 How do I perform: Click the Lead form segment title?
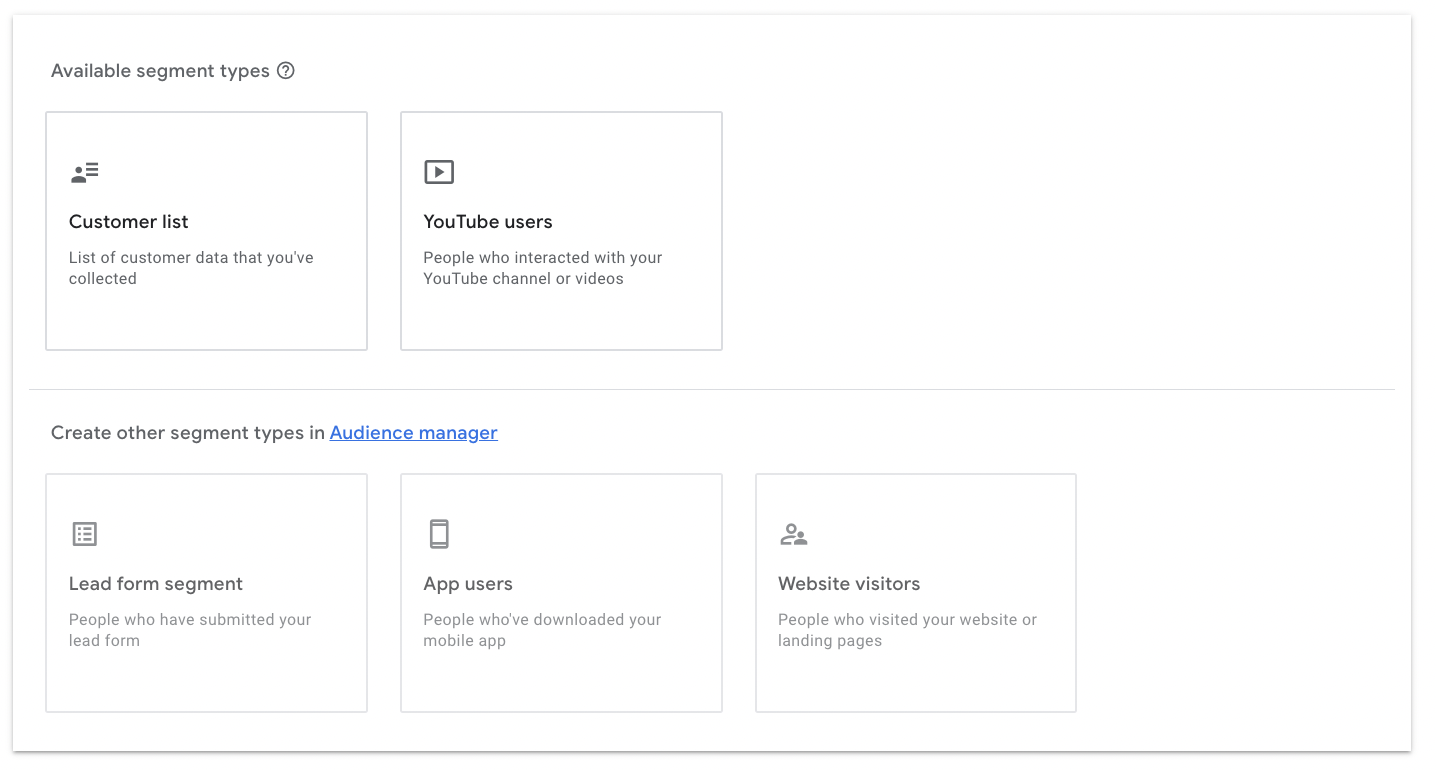pyautogui.click(x=156, y=584)
